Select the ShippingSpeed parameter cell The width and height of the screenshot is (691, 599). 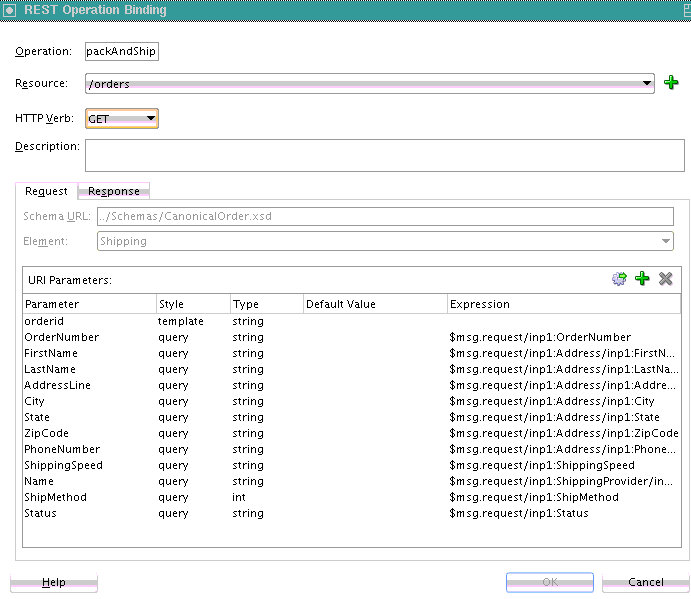tap(90, 465)
